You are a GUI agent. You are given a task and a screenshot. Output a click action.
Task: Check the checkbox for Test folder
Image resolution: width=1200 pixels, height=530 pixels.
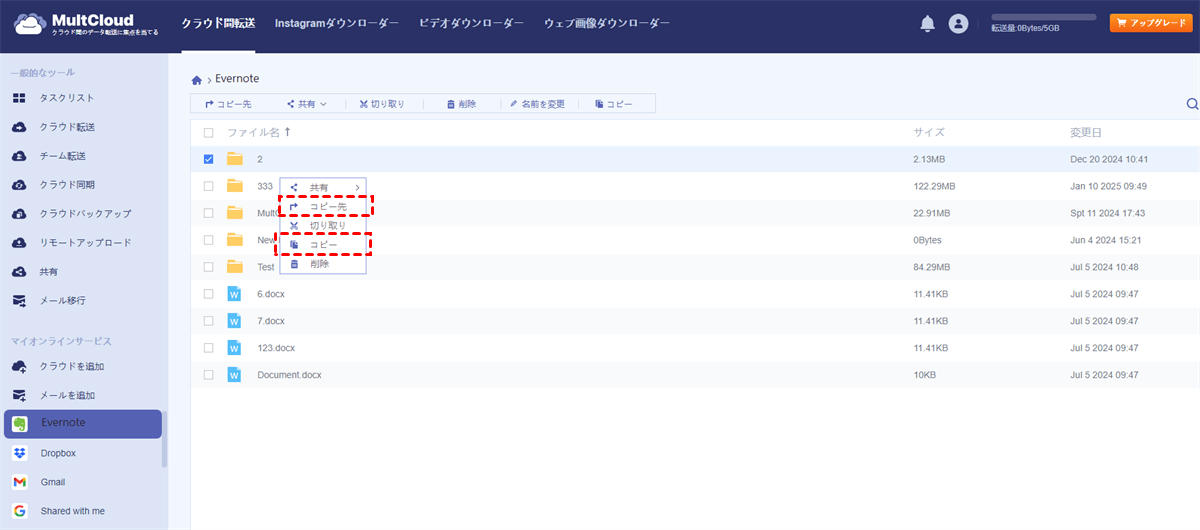pyautogui.click(x=208, y=267)
